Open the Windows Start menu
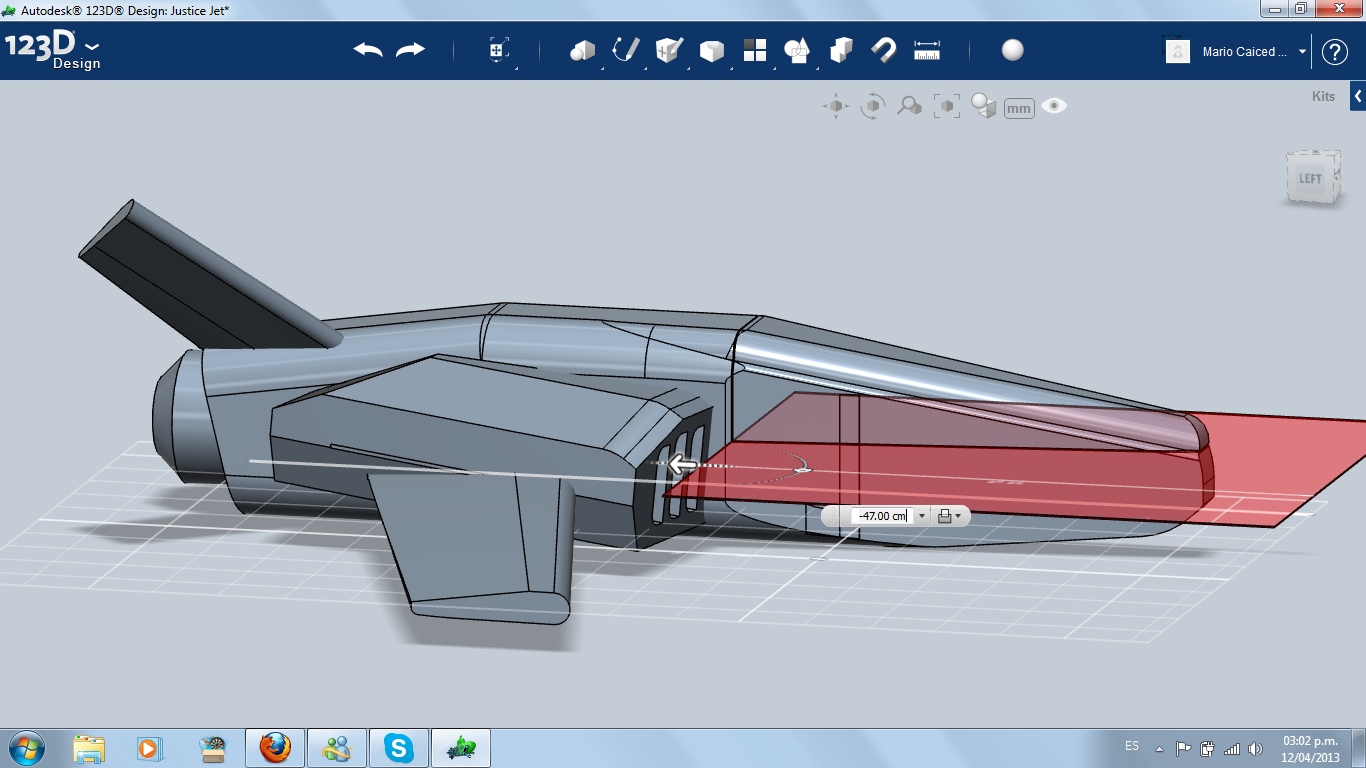The image size is (1366, 768). coord(25,747)
